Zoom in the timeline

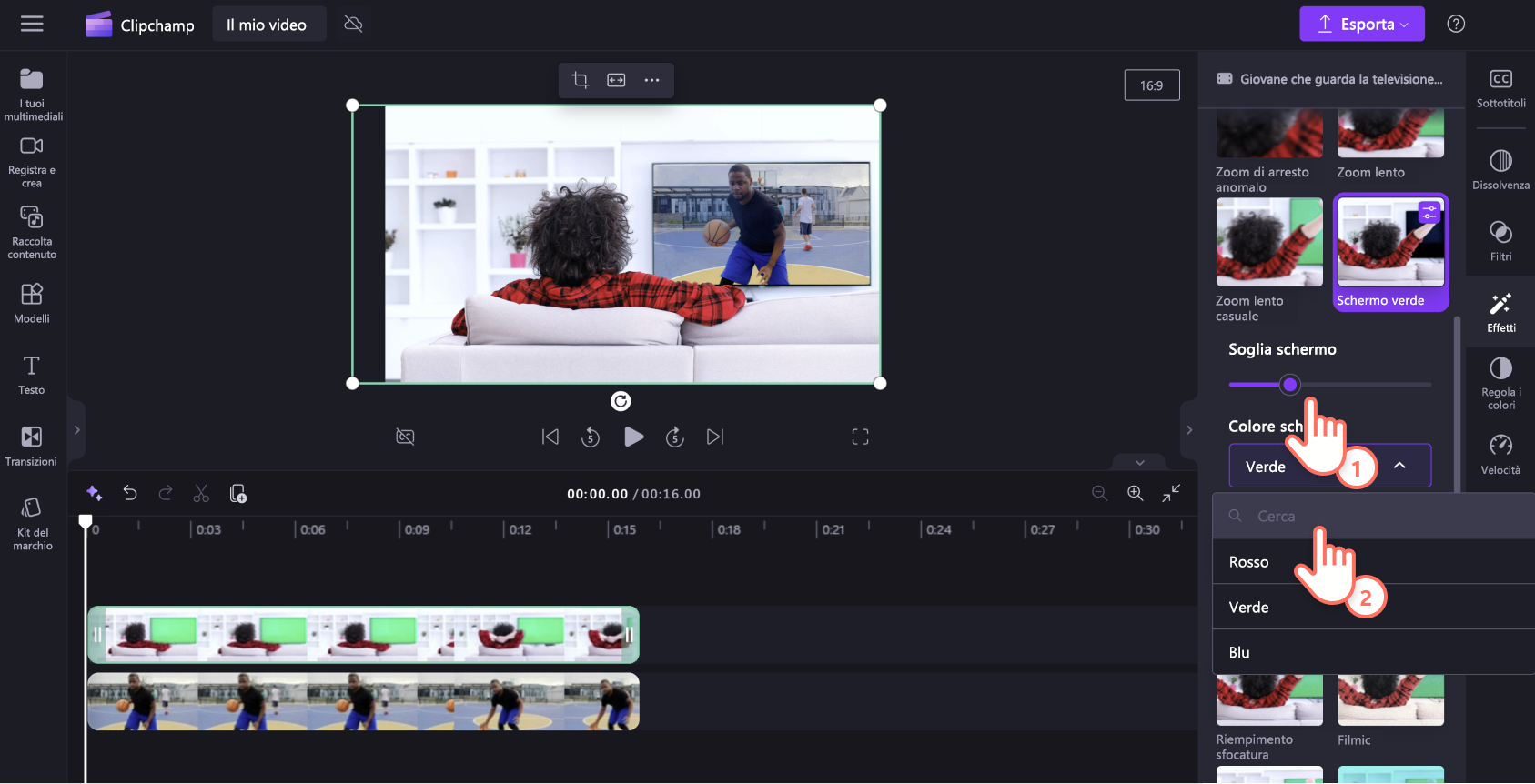pyautogui.click(x=1136, y=493)
